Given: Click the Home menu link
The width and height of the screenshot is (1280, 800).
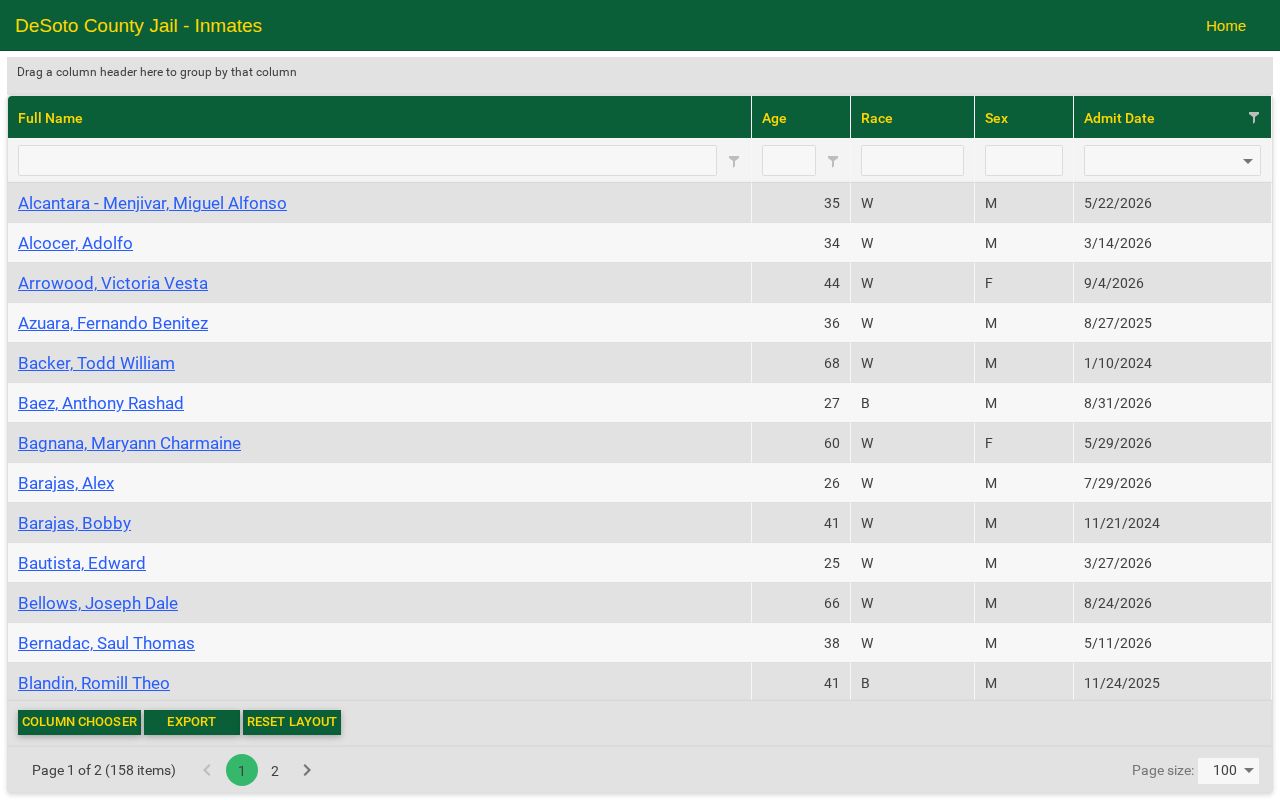Looking at the screenshot, I should point(1226,26).
